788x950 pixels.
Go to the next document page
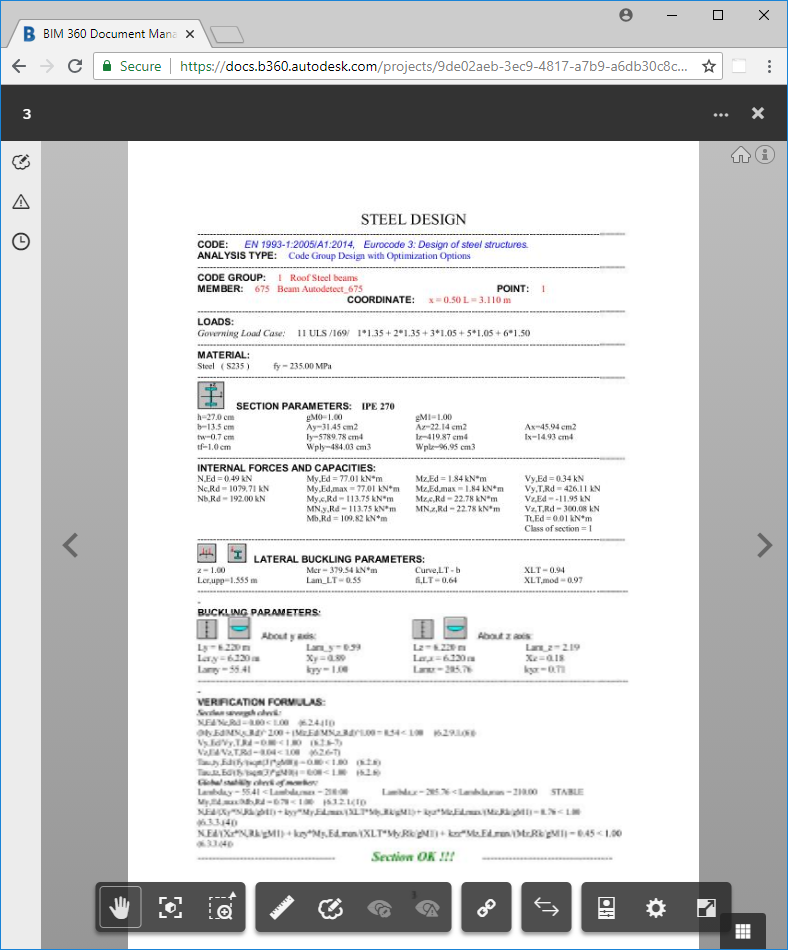click(x=764, y=545)
